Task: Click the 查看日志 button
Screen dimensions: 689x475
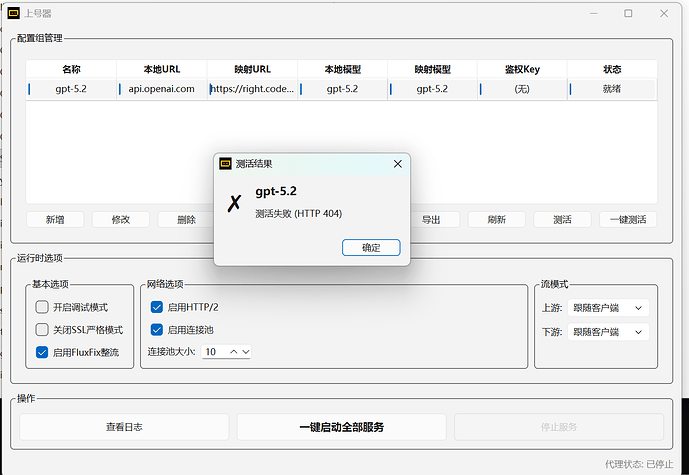Action: (124, 427)
